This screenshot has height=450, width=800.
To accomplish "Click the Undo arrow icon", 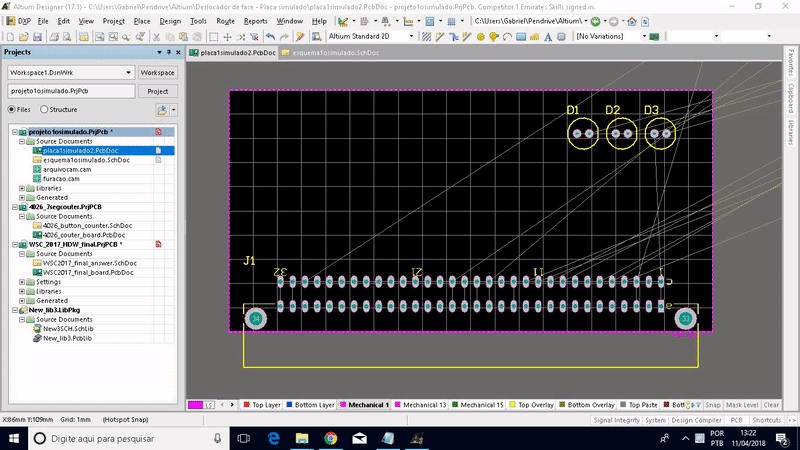I will 270,37.
